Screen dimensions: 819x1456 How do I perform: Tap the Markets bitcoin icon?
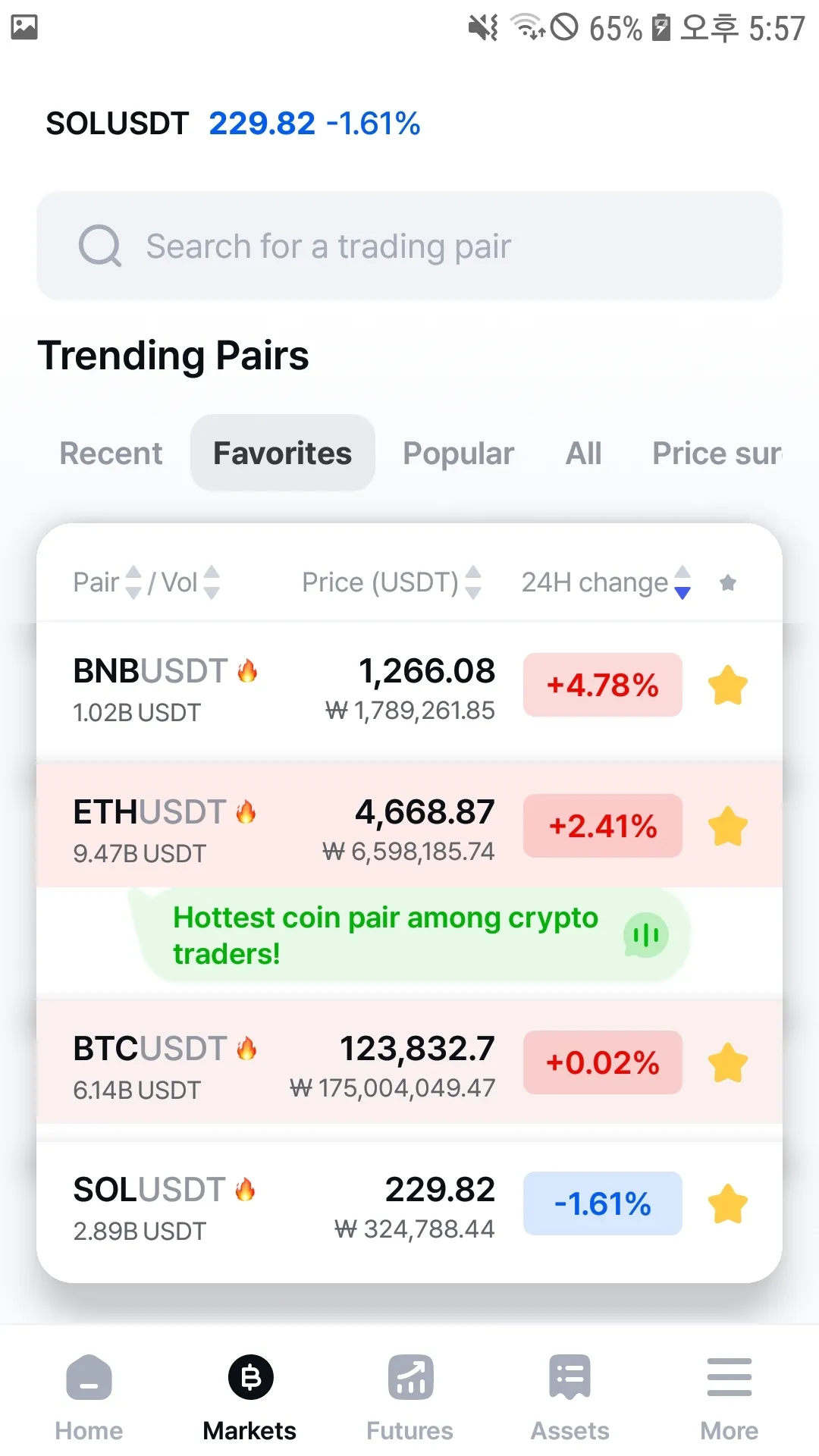coord(250,1378)
